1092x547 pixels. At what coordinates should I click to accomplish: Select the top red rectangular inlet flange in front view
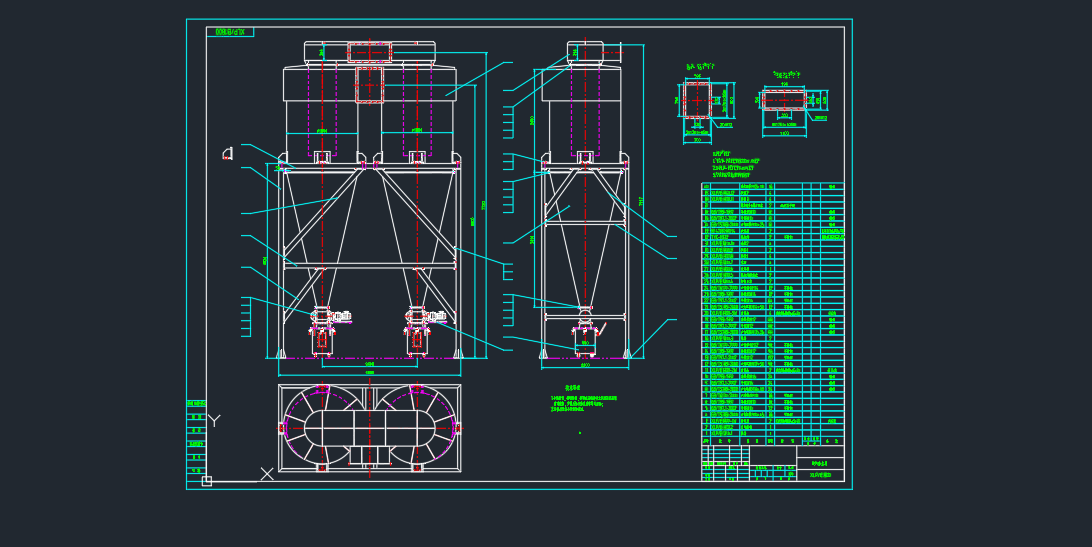pos(369,52)
